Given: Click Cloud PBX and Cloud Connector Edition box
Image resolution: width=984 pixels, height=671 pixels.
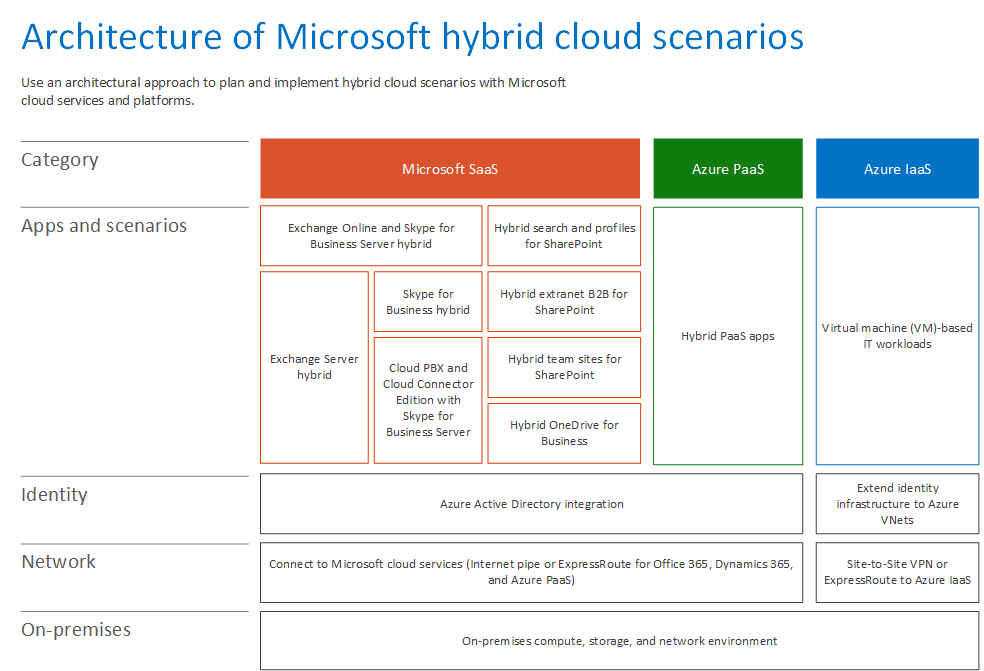Looking at the screenshot, I should 428,400.
